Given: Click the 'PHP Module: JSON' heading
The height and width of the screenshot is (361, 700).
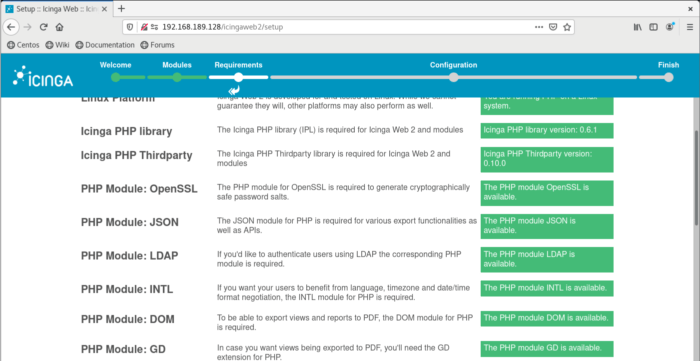Looking at the screenshot, I should [130, 222].
